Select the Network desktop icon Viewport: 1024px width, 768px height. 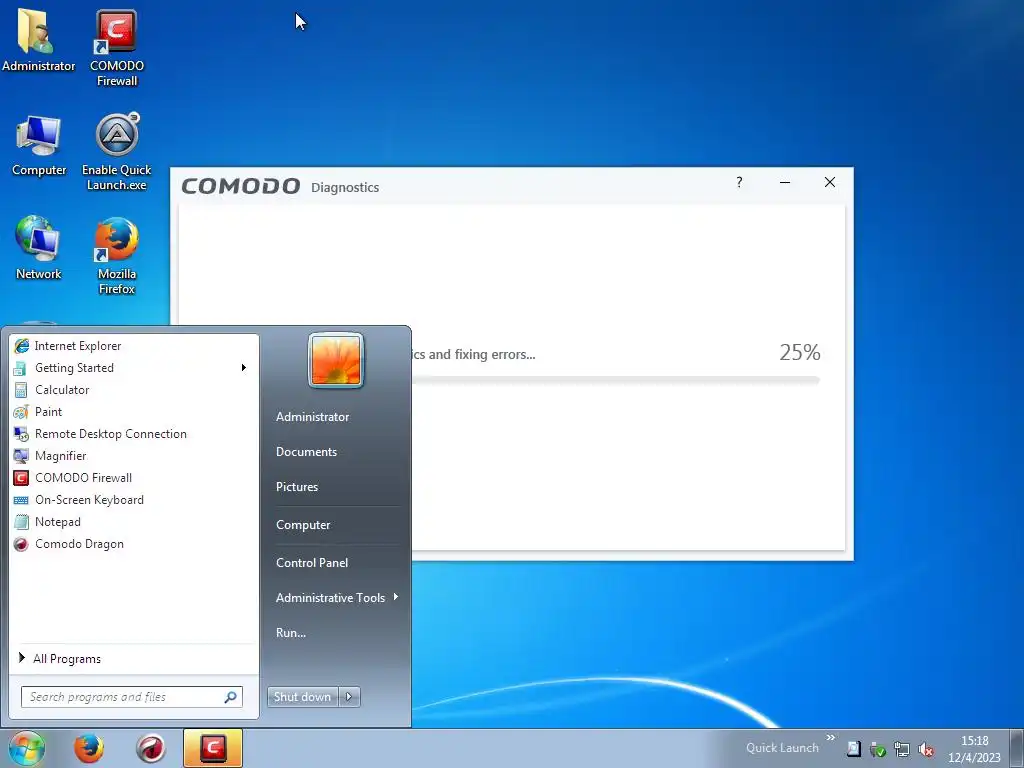[x=39, y=248]
